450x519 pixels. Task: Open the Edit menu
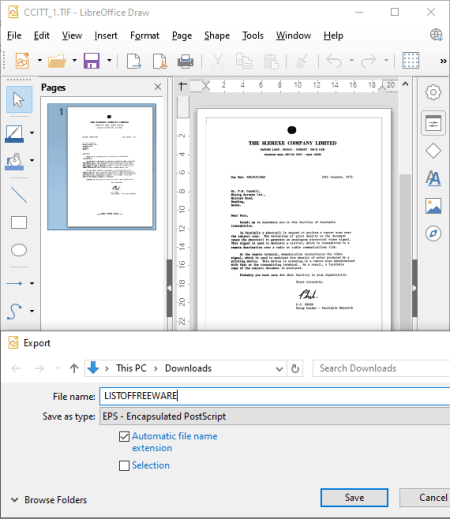42,35
